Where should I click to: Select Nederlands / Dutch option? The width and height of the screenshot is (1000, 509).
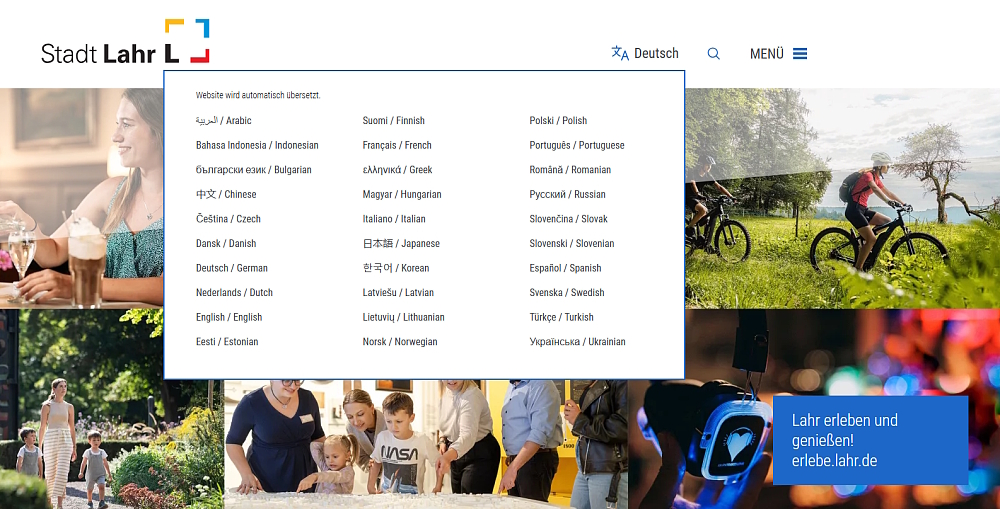pos(234,293)
